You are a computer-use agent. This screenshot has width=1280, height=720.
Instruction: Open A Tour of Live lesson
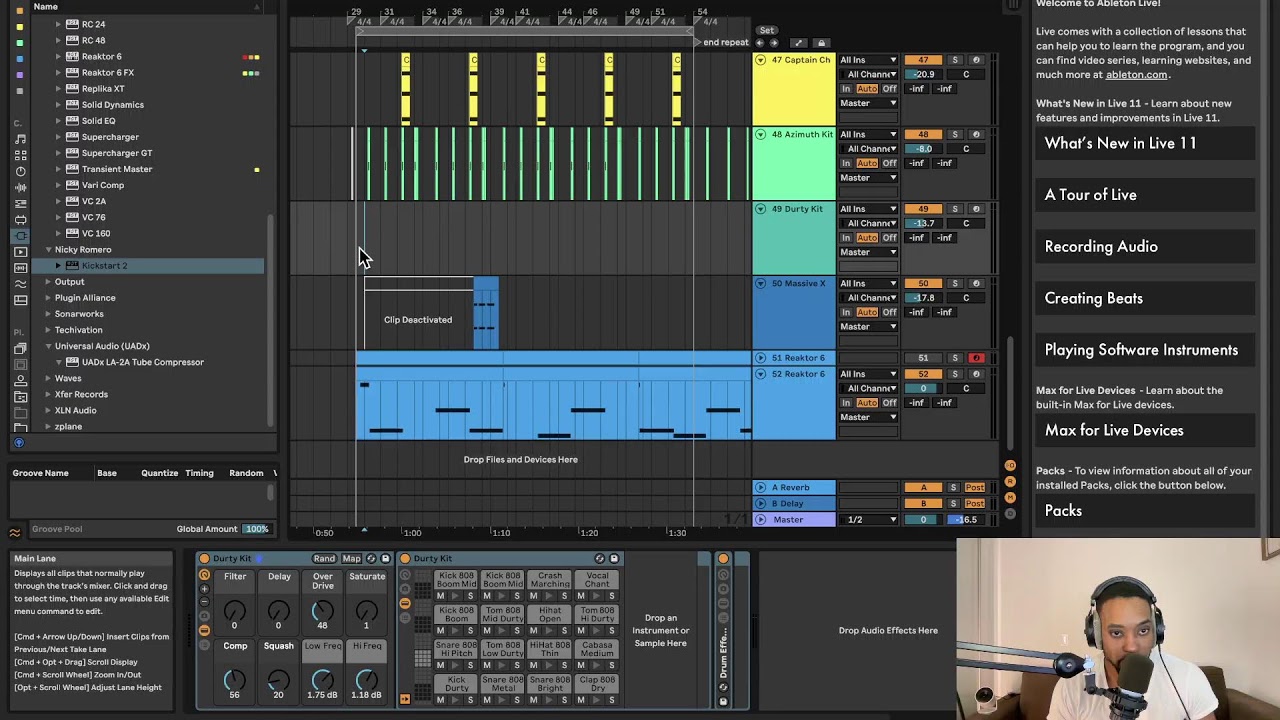click(x=1145, y=195)
